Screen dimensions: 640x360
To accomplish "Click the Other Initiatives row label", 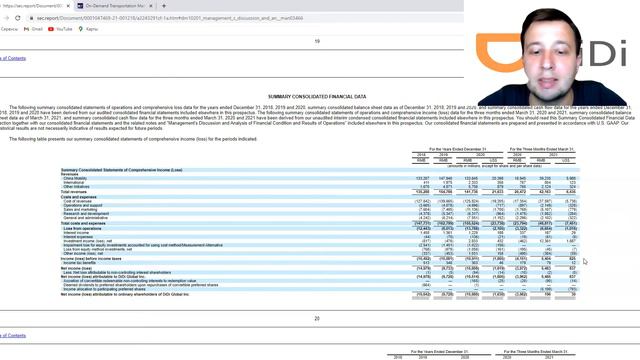I will coord(76,187).
